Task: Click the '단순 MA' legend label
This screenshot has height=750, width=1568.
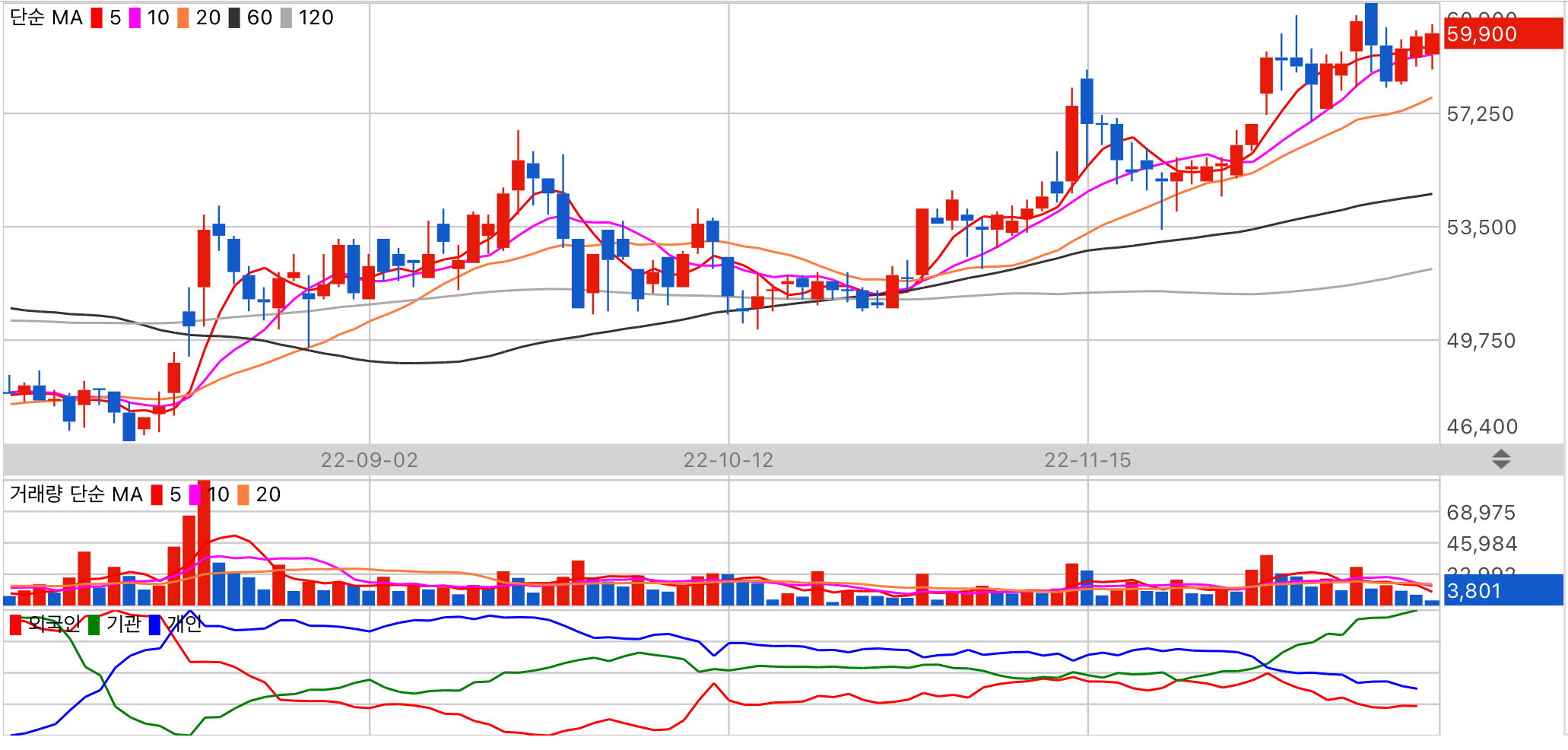Action: click(x=46, y=17)
